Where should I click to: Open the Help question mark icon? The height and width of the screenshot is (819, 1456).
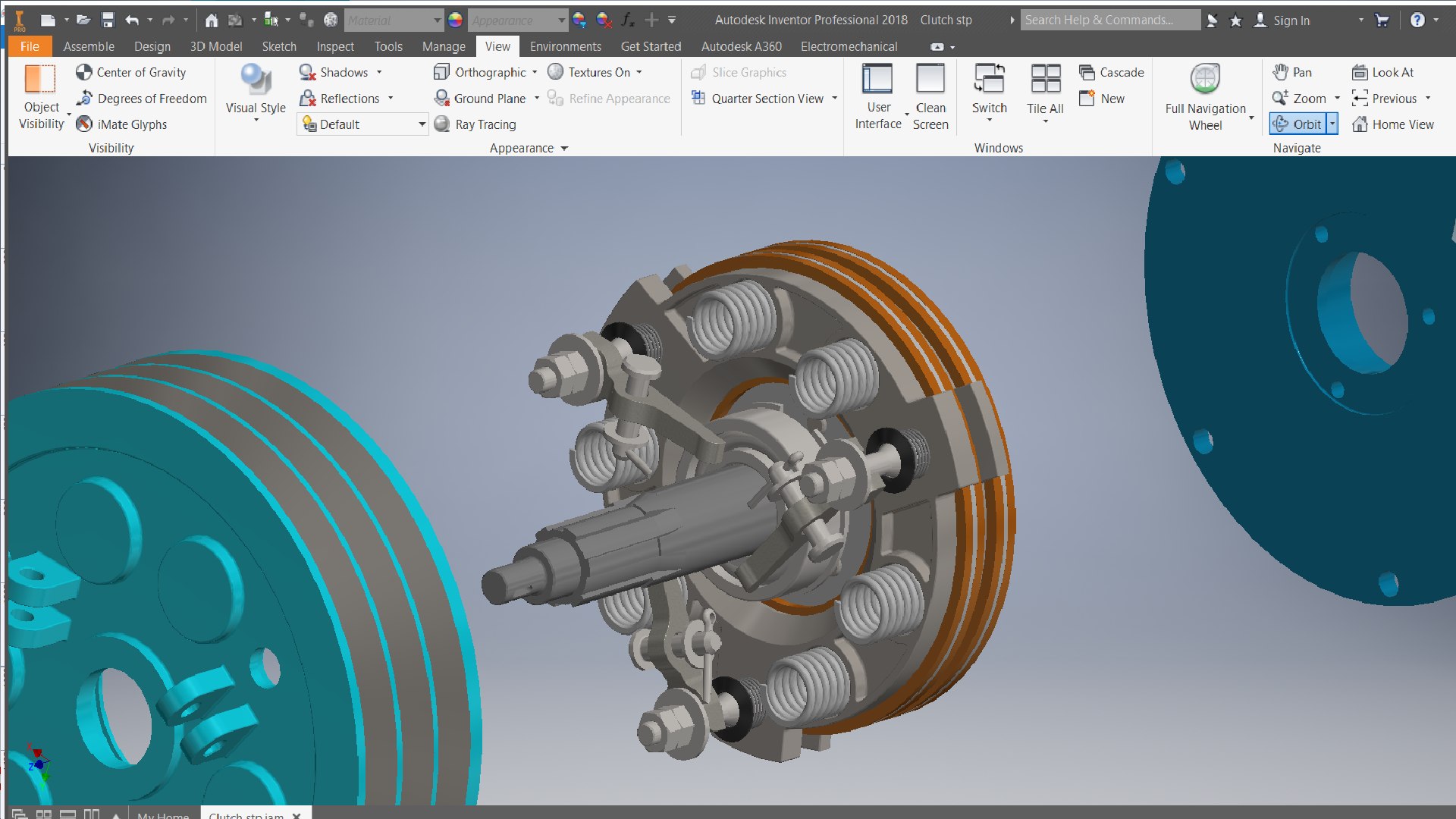pos(1417,20)
